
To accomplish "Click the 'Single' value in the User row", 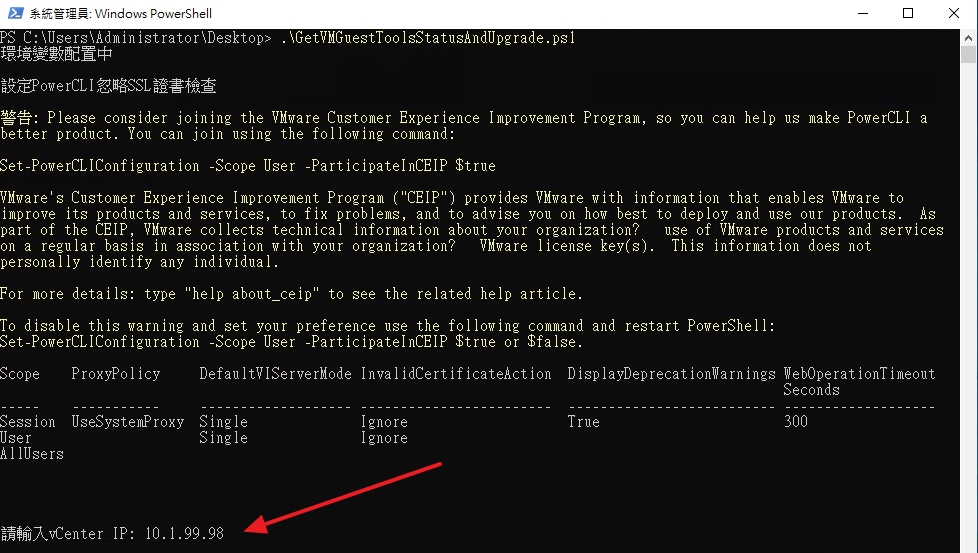I will tap(223, 438).
